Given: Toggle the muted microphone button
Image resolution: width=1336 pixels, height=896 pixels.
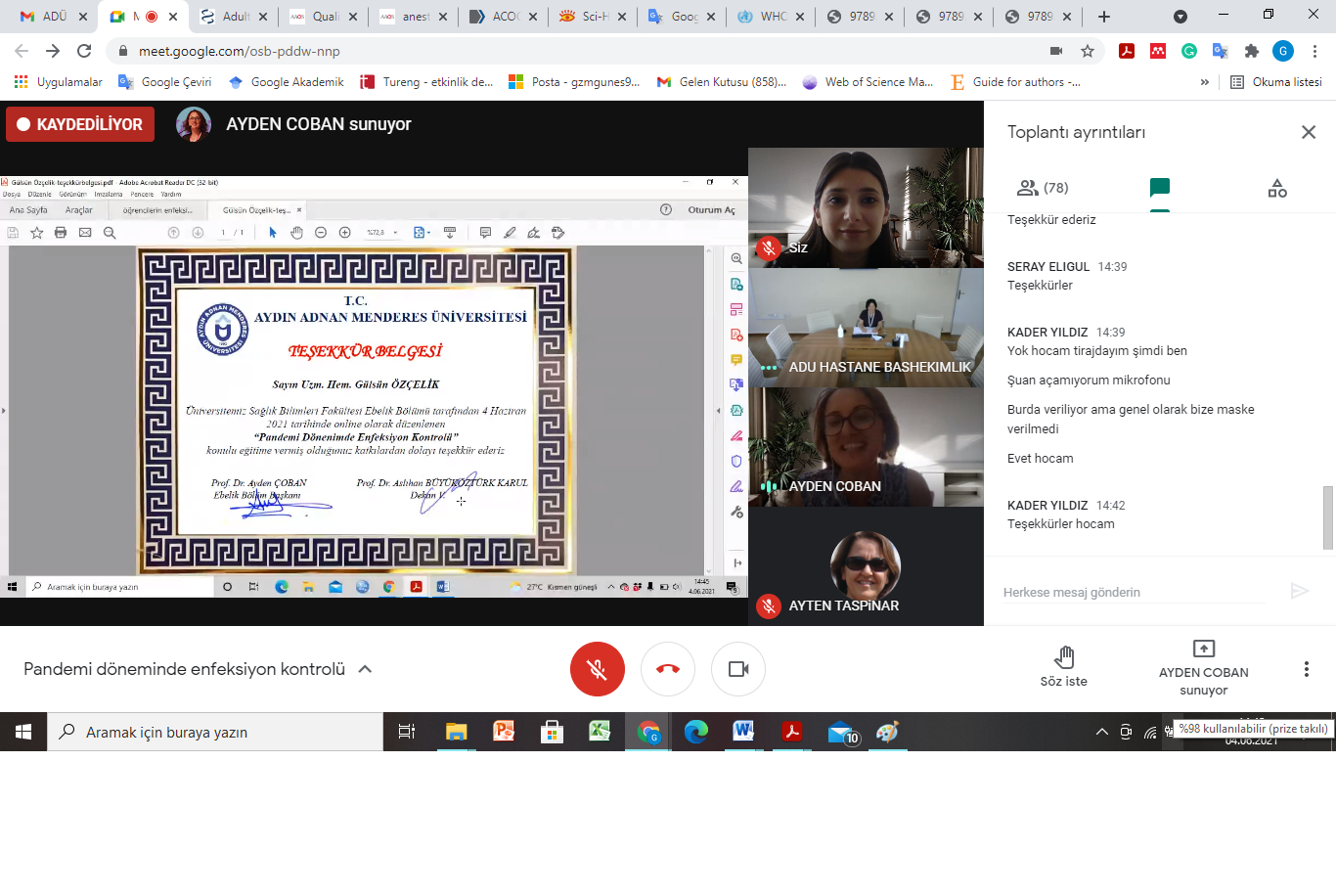Looking at the screenshot, I should (x=597, y=669).
